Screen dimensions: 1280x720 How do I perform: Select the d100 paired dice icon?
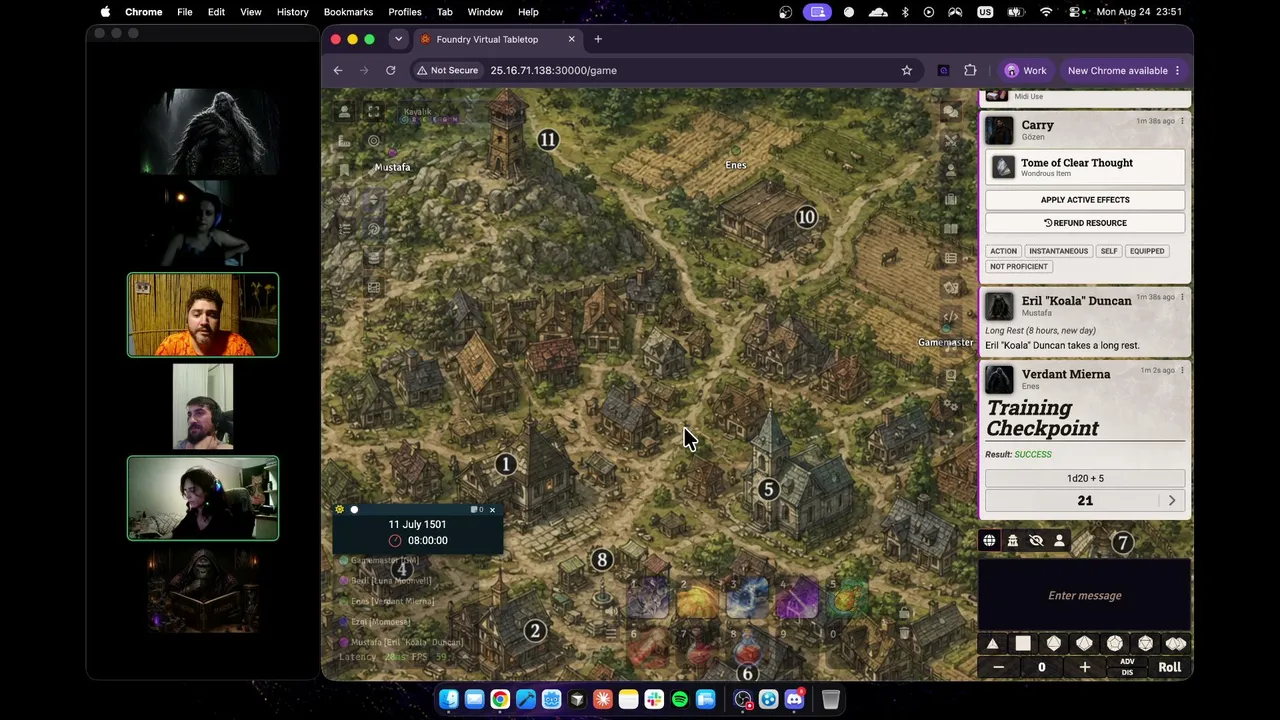click(1176, 644)
